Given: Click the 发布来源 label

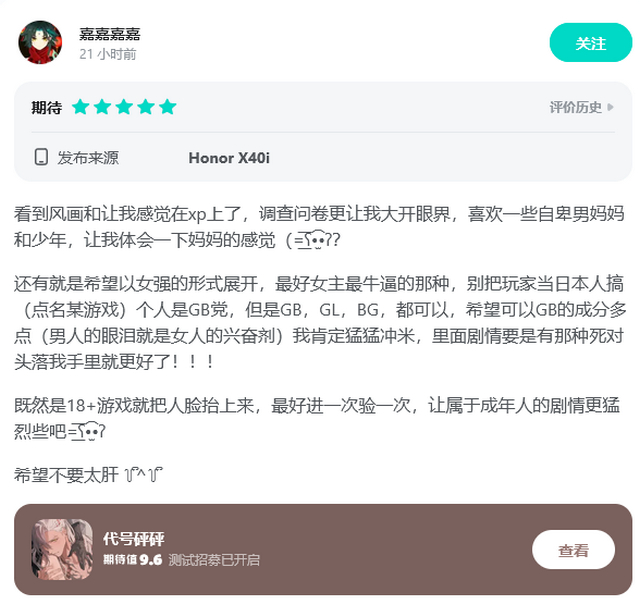Looking at the screenshot, I should [88, 158].
